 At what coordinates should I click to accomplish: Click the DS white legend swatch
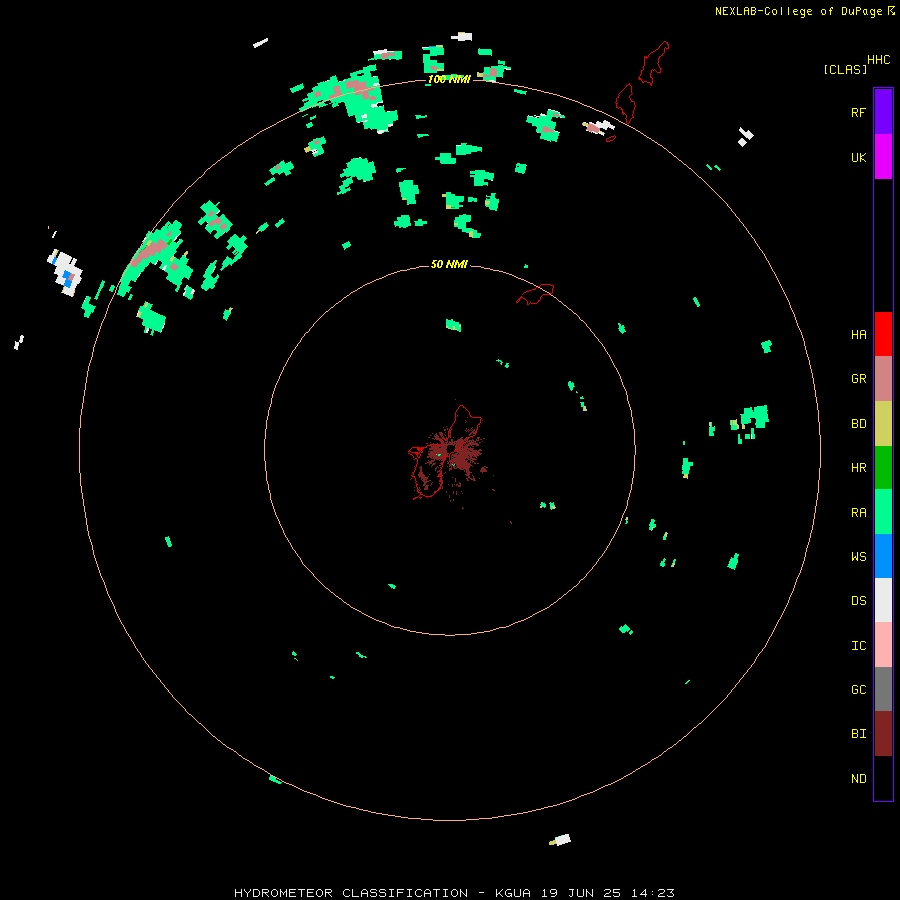tap(883, 600)
